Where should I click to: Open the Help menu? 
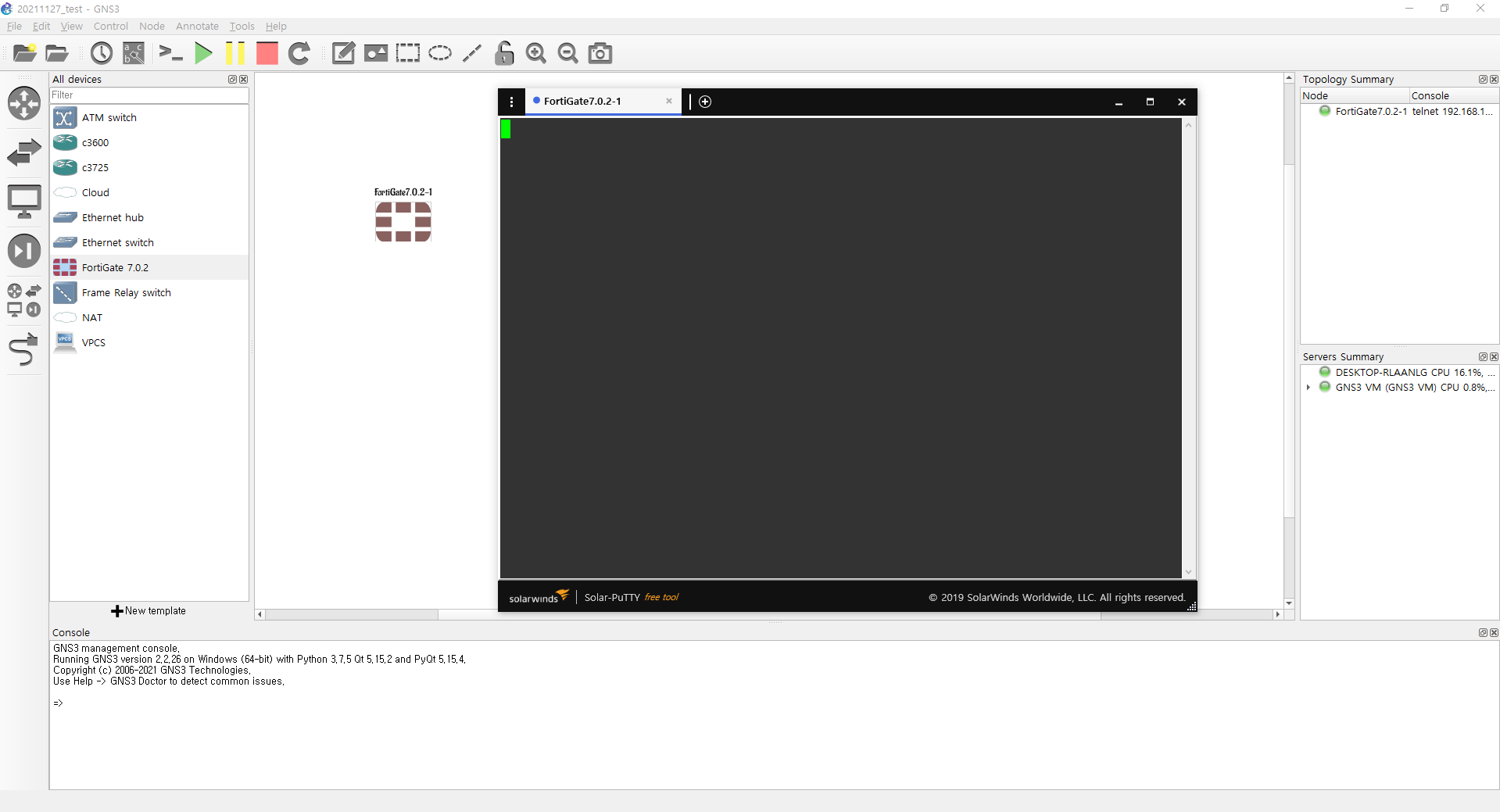pyautogui.click(x=276, y=26)
